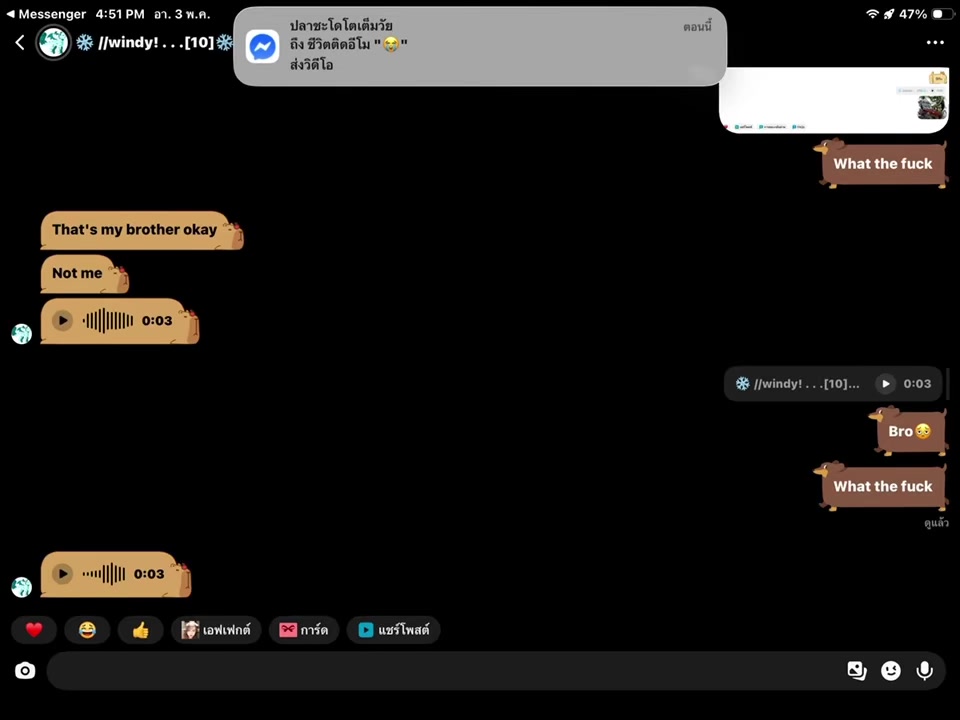
Task: Tap sender avatar beside first voice message
Action: click(x=21, y=334)
